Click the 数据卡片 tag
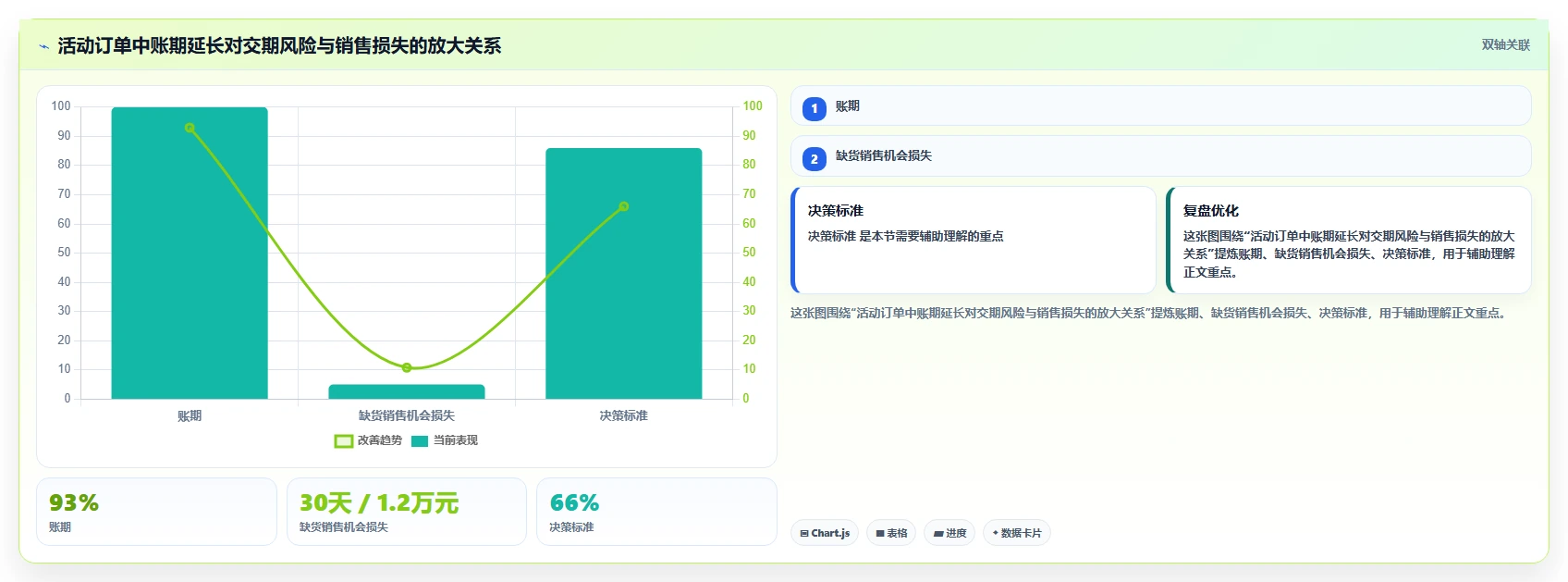 coord(1017,533)
